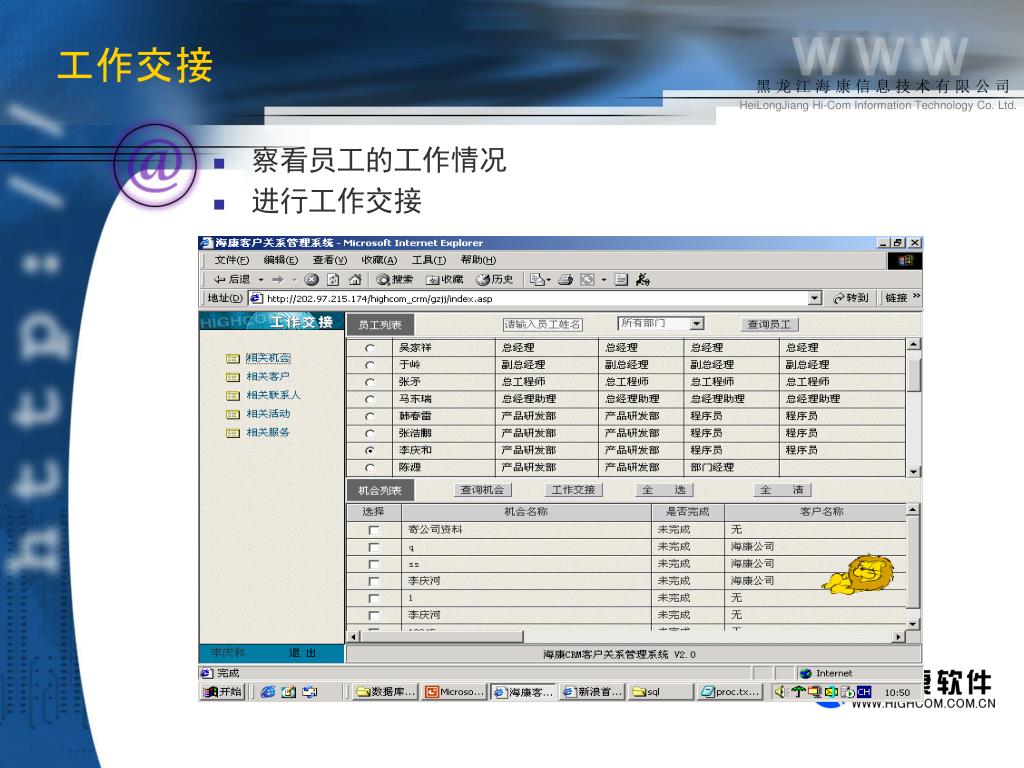Click the 转到 Go button
The width and height of the screenshot is (1024, 768).
(851, 298)
